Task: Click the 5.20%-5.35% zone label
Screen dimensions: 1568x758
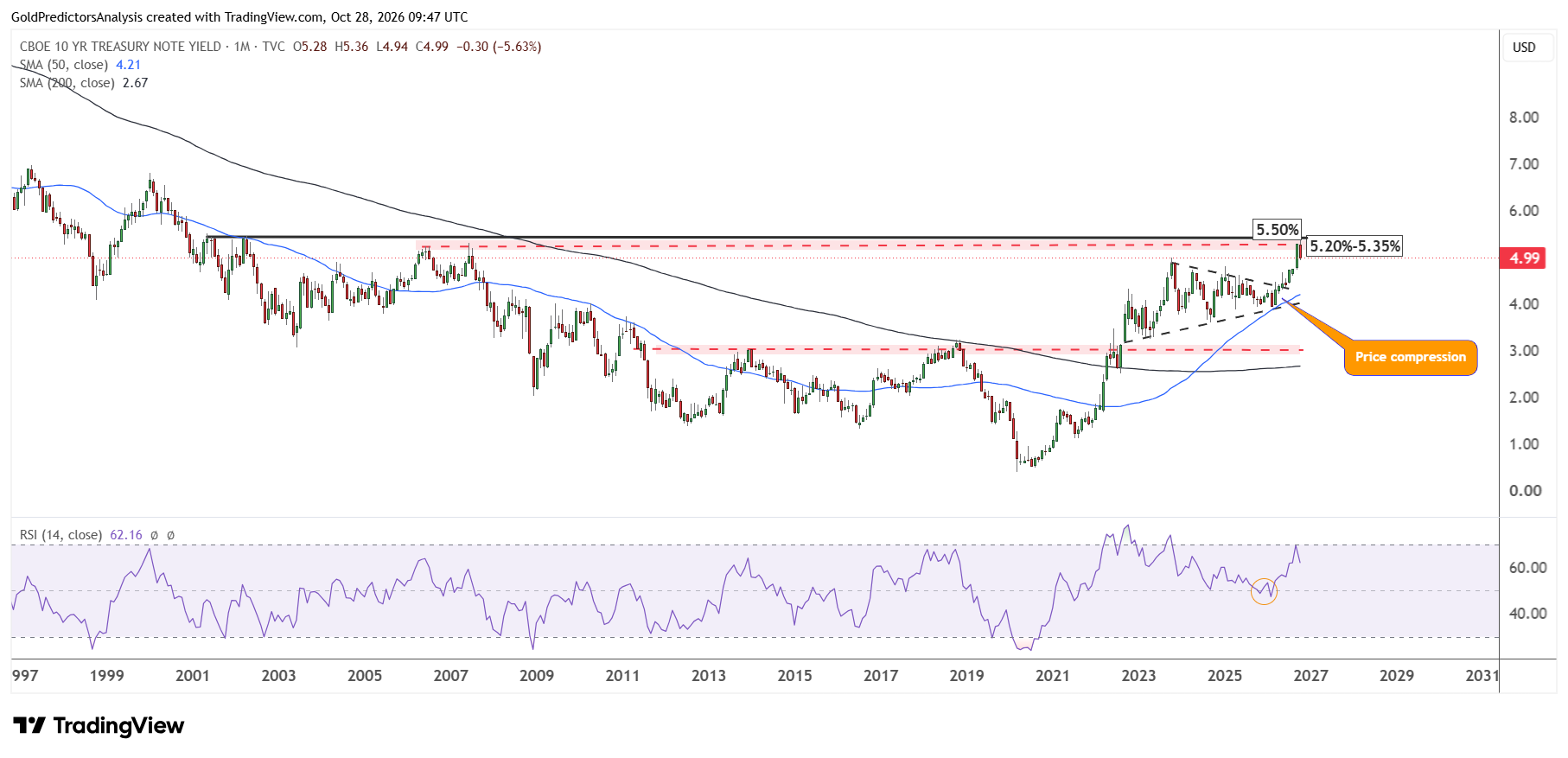Action: coord(1354,246)
